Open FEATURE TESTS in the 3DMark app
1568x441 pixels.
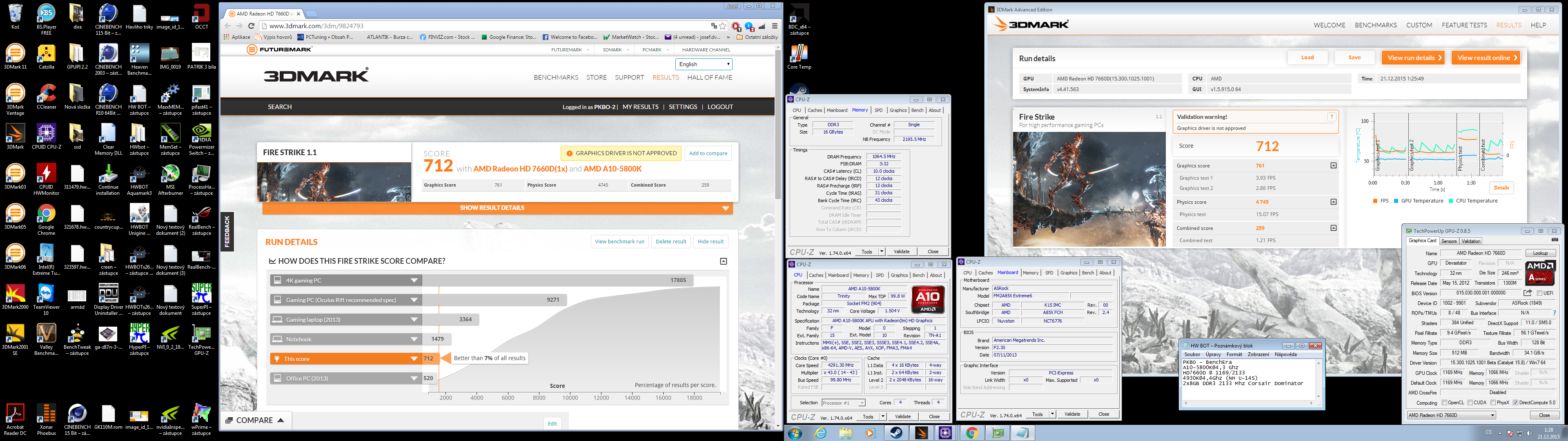click(x=1464, y=25)
